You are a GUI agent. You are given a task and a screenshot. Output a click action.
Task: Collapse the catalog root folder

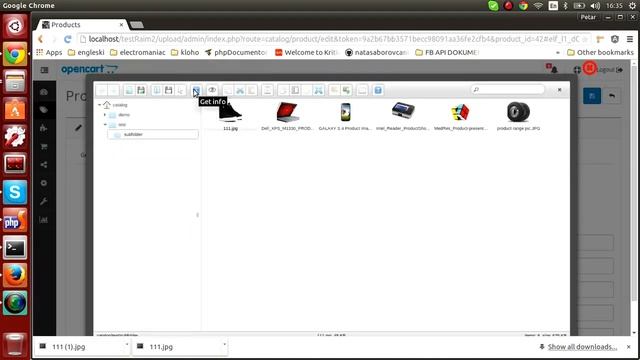click(x=99, y=105)
